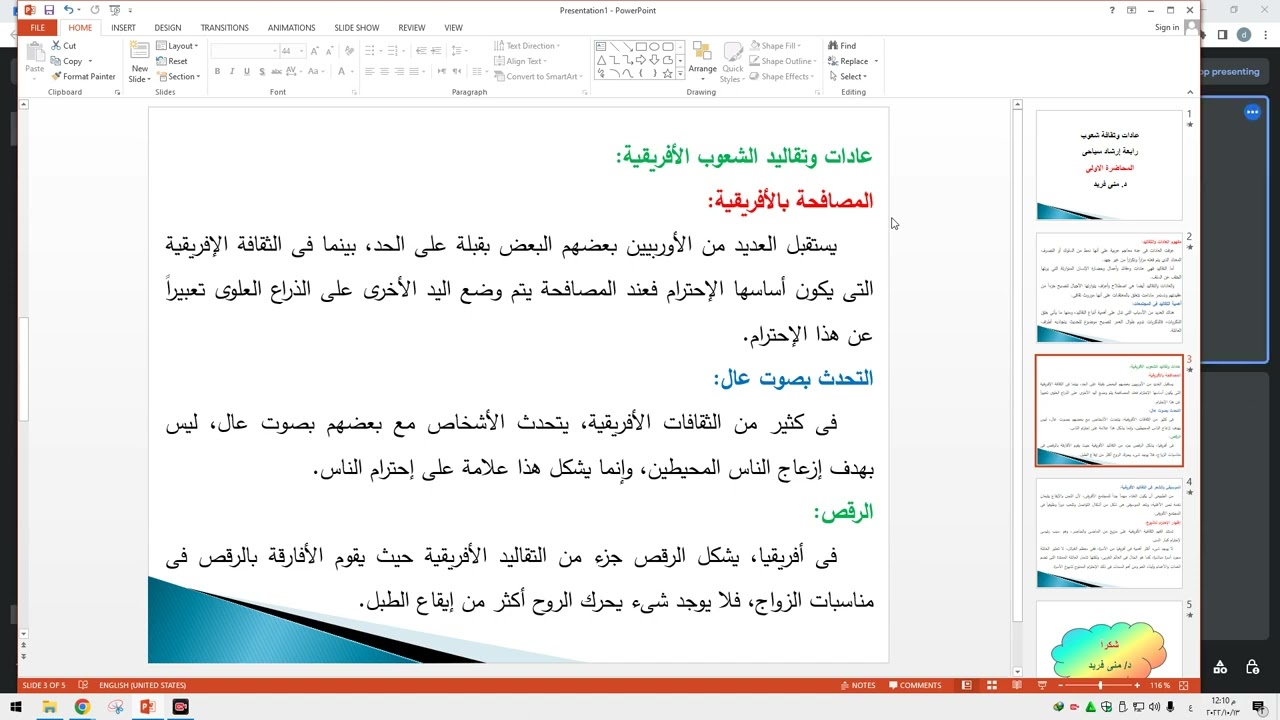The width and height of the screenshot is (1280, 720).
Task: Align text to the left
Action: [369, 71]
